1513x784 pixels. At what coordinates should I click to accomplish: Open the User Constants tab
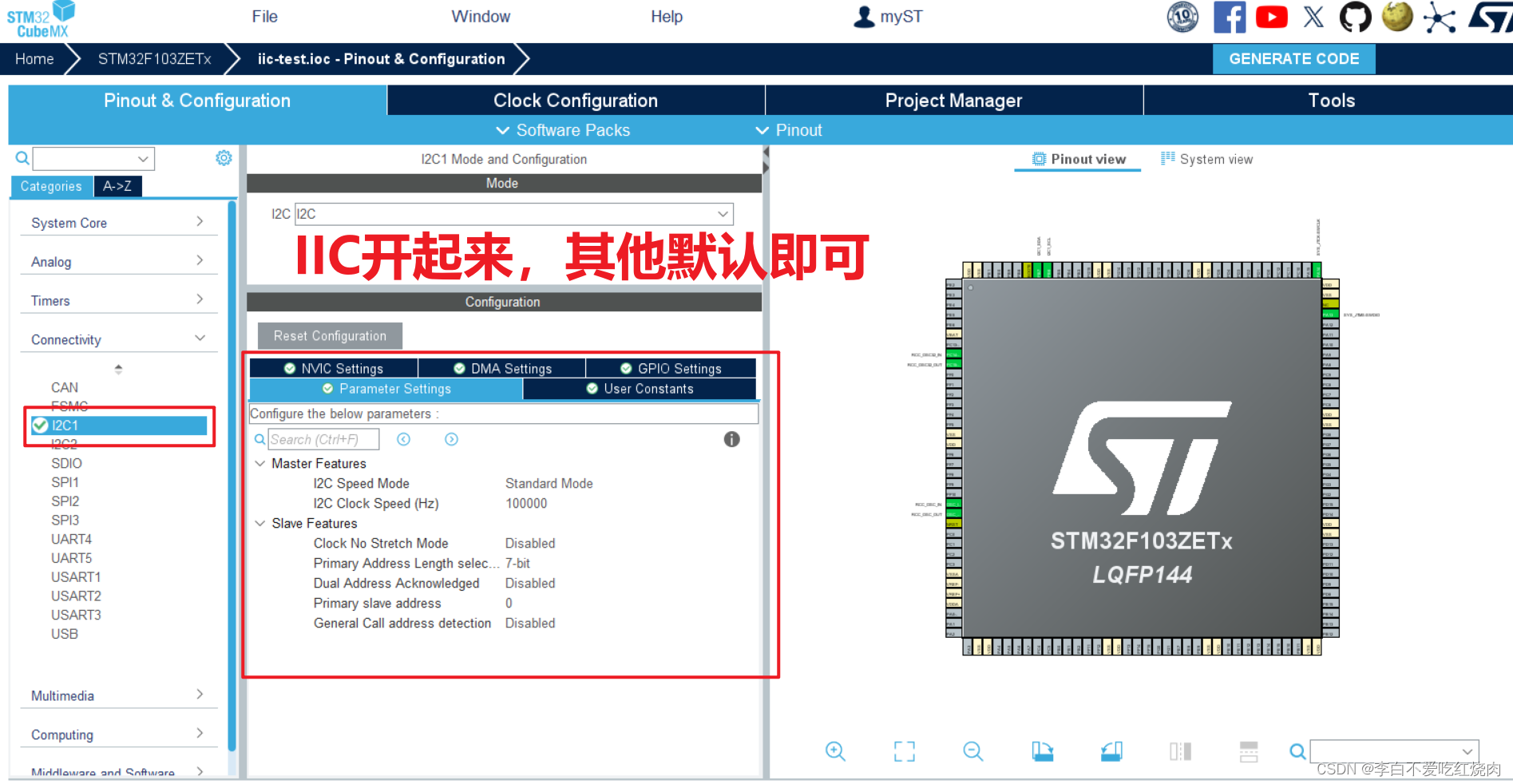coord(640,389)
